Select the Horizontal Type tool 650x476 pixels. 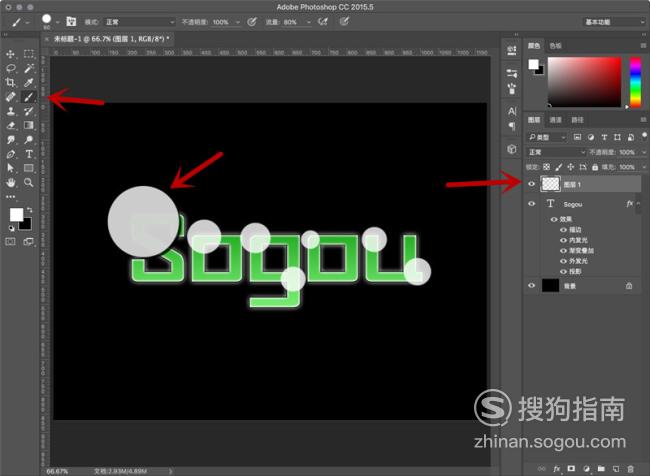pyautogui.click(x=29, y=154)
